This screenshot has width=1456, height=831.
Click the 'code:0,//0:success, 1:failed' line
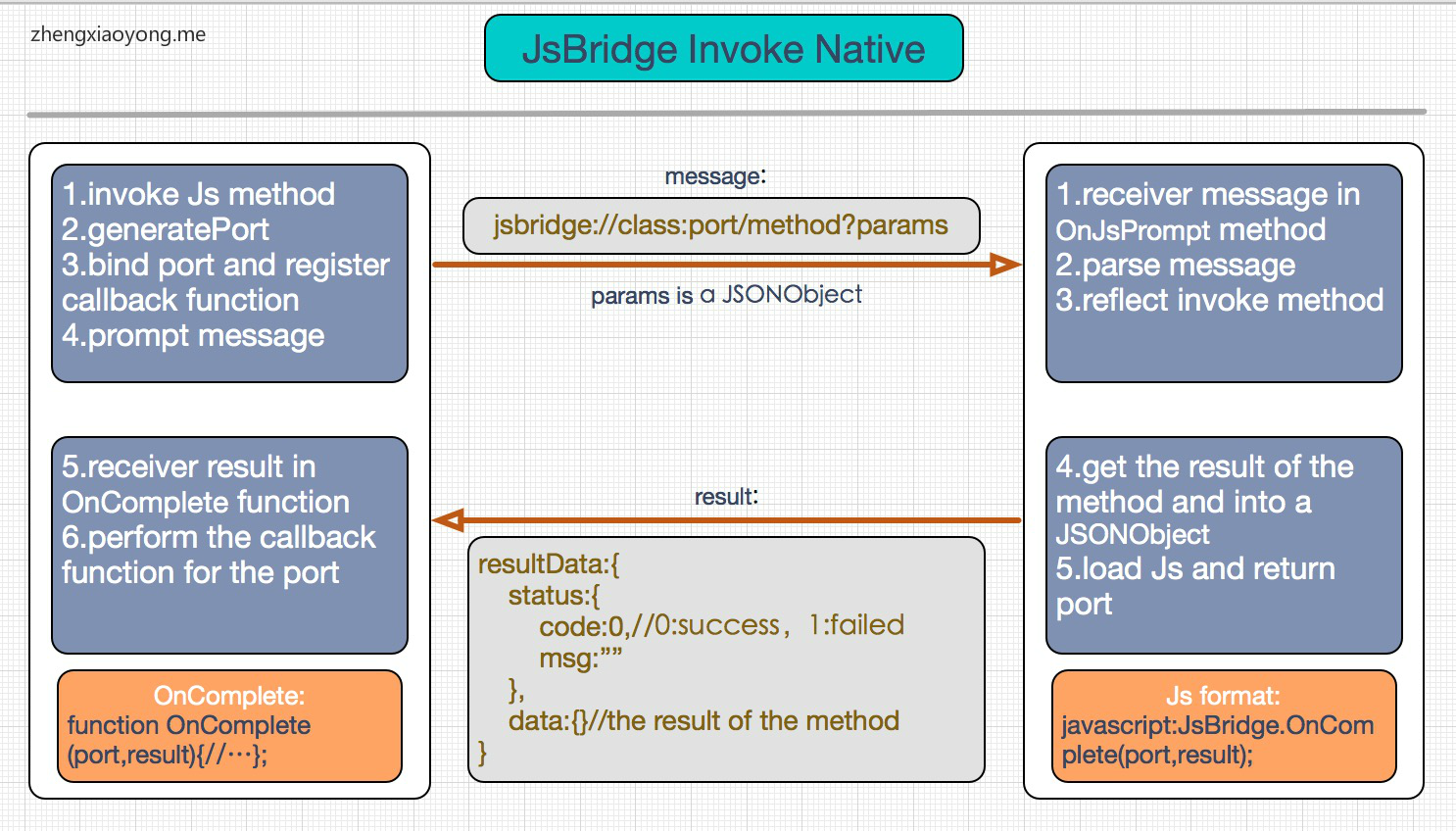tap(721, 626)
